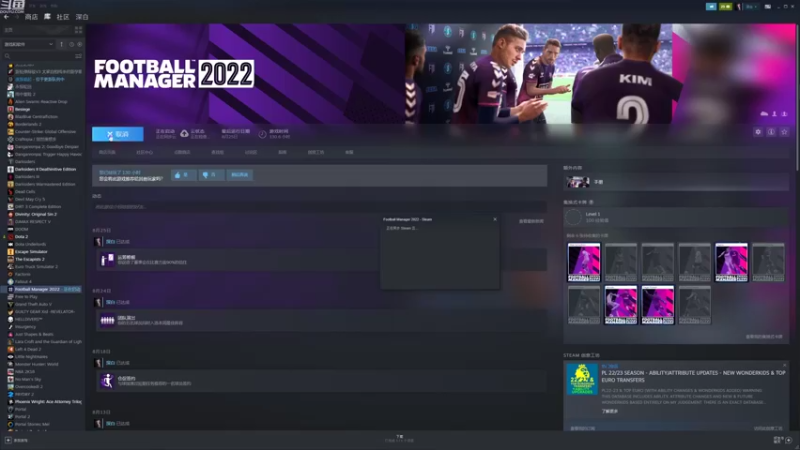Screen dimensions: 800x450
Task: Select Left 4 Dead 2
Action: pyautogui.click(x=28, y=349)
